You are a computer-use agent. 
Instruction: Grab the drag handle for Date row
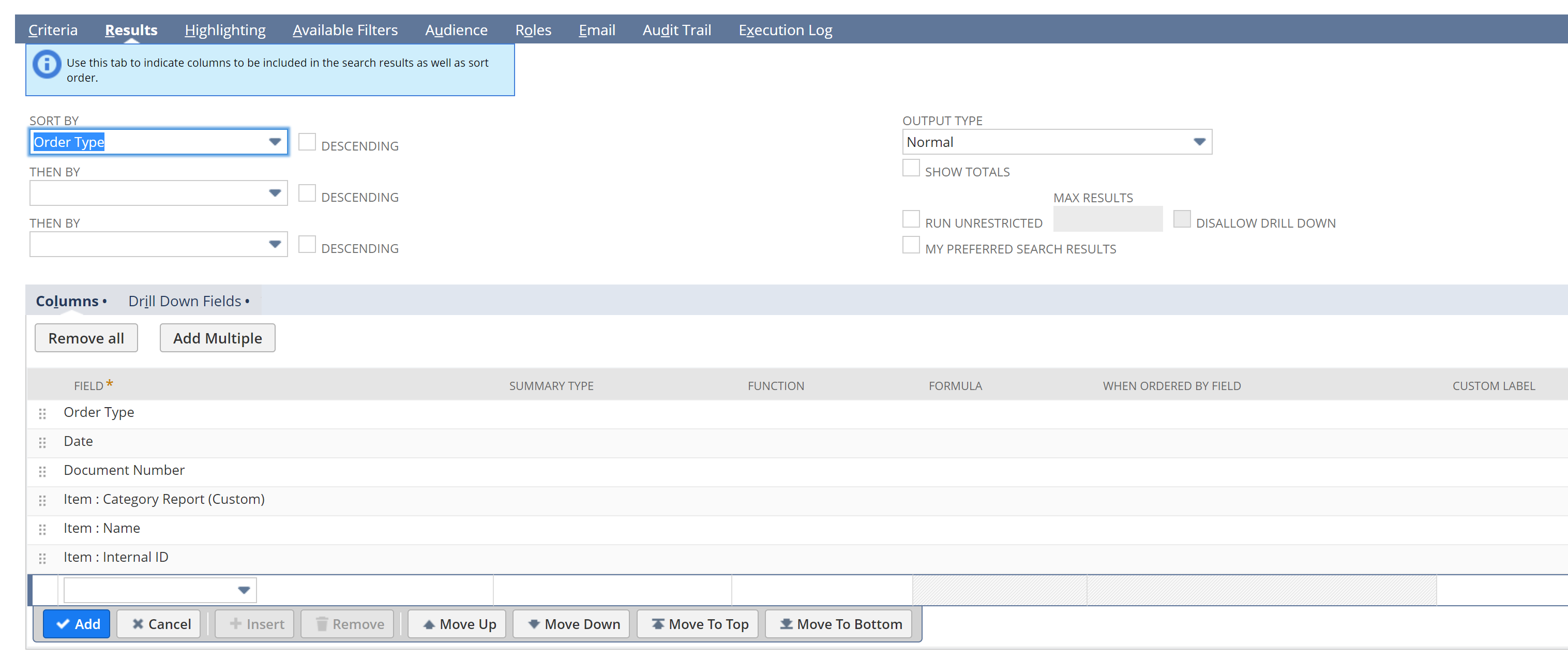(x=42, y=442)
